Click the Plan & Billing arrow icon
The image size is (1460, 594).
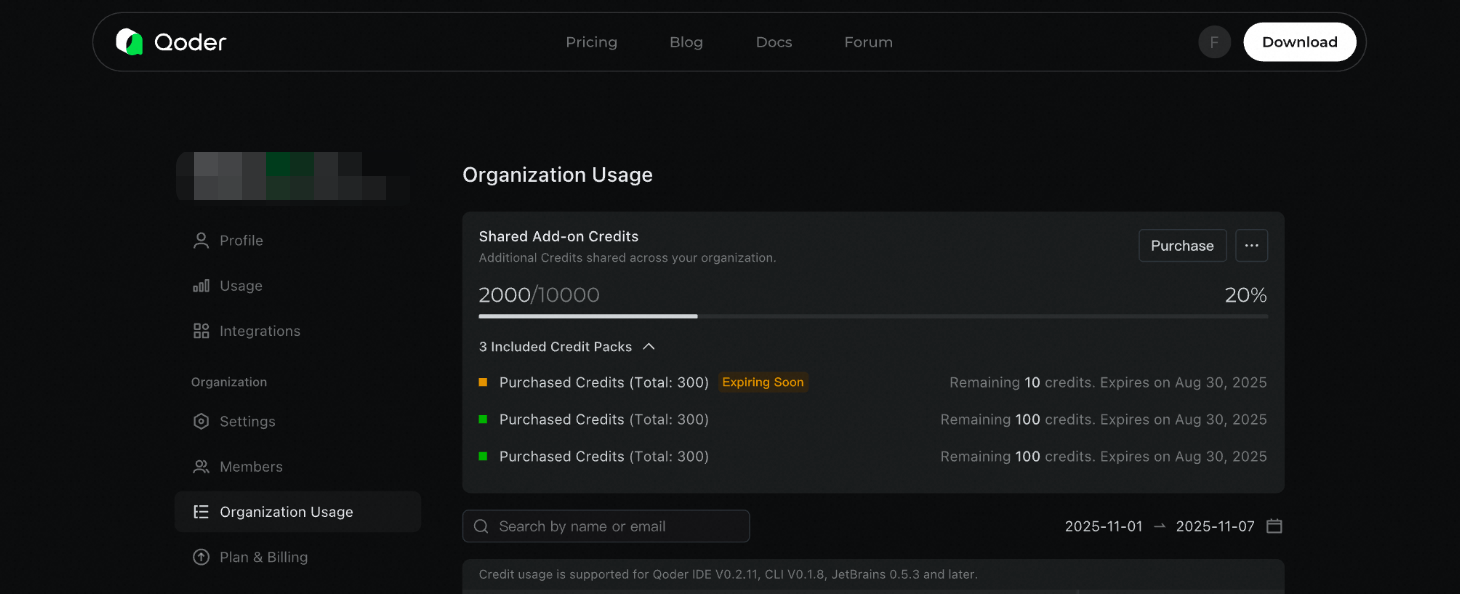(201, 557)
